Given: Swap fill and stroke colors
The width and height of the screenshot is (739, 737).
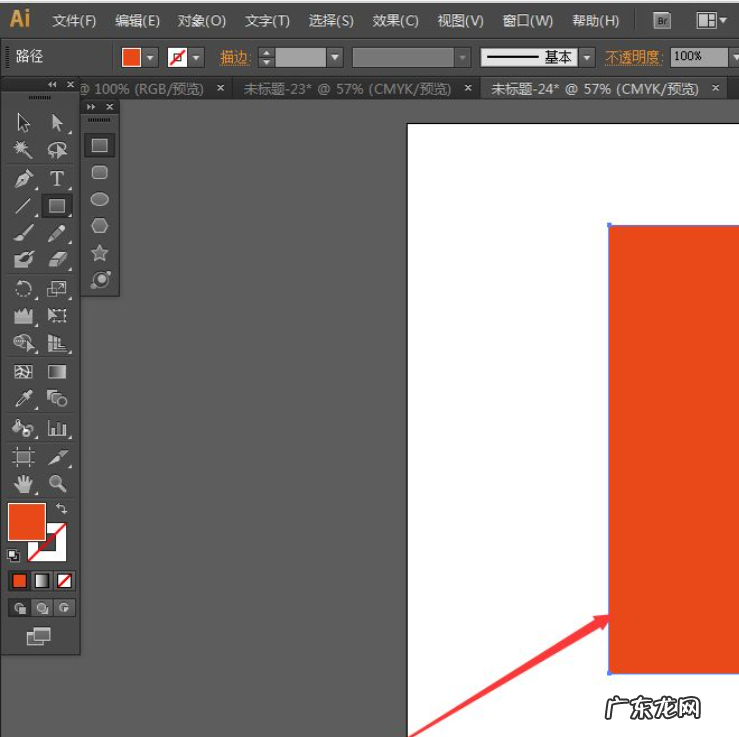Looking at the screenshot, I should coord(62,509).
